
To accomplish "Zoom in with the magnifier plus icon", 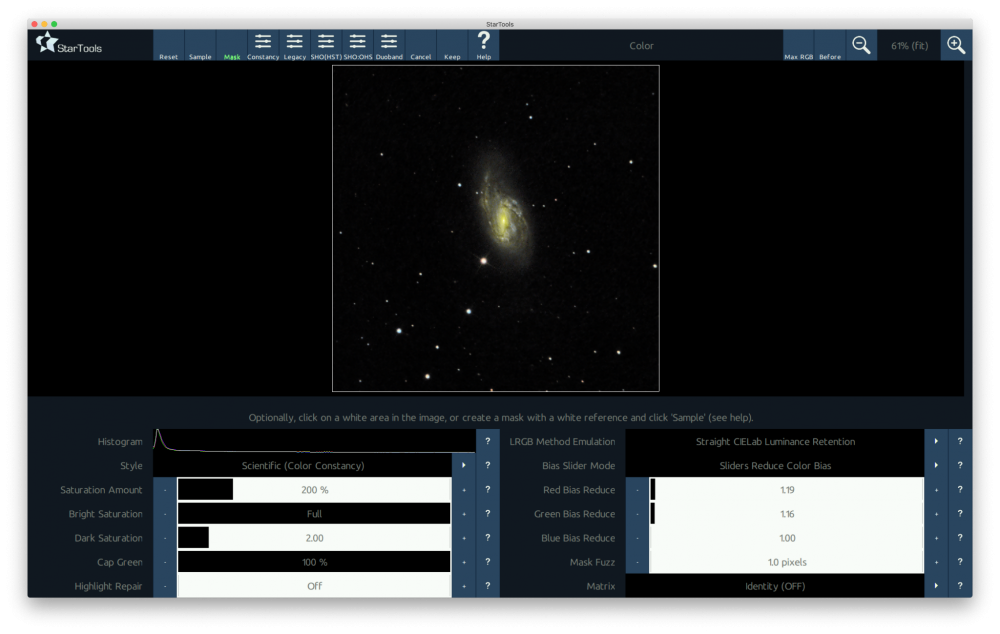I will pyautogui.click(x=956, y=45).
